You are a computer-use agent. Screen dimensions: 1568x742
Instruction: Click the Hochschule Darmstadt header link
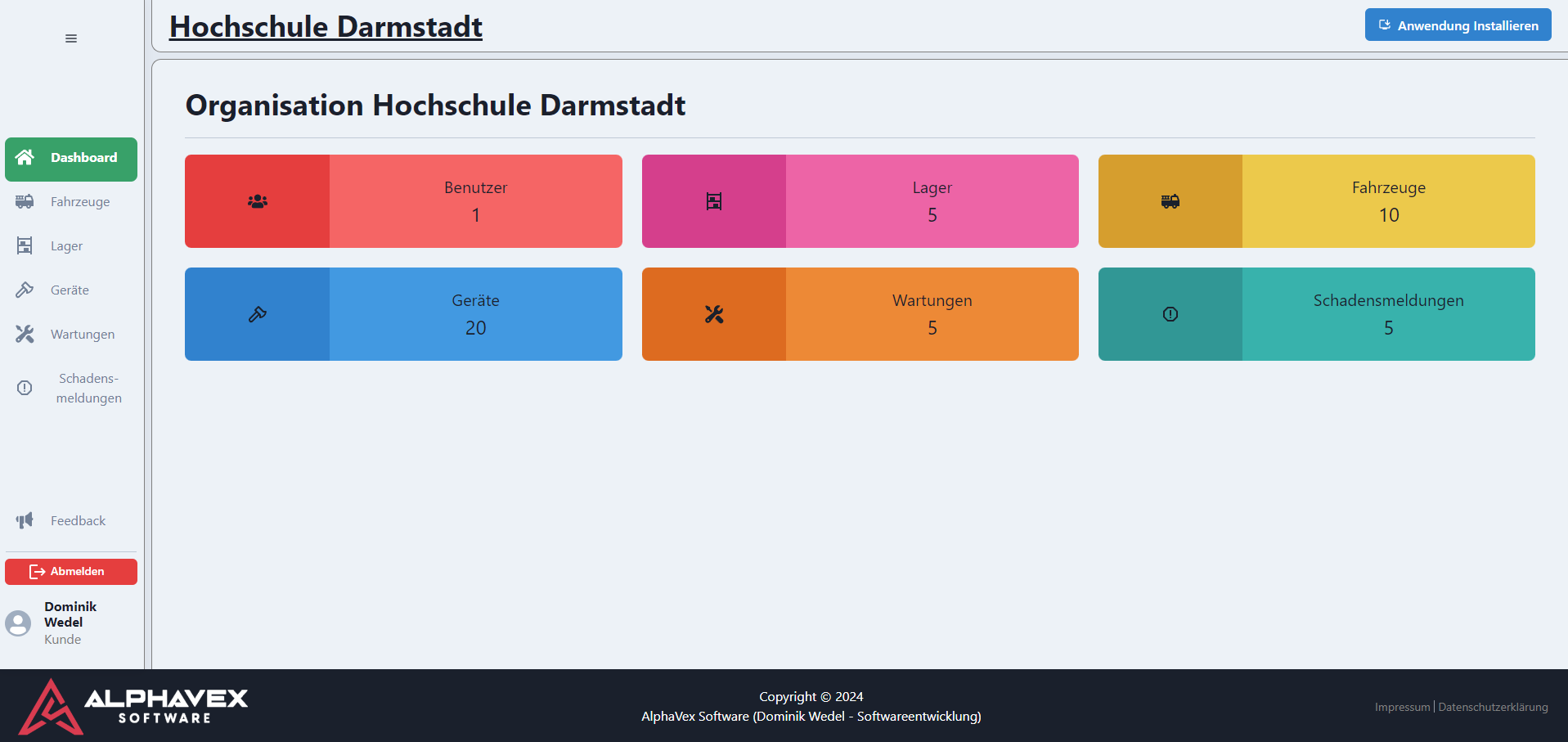coord(326,26)
